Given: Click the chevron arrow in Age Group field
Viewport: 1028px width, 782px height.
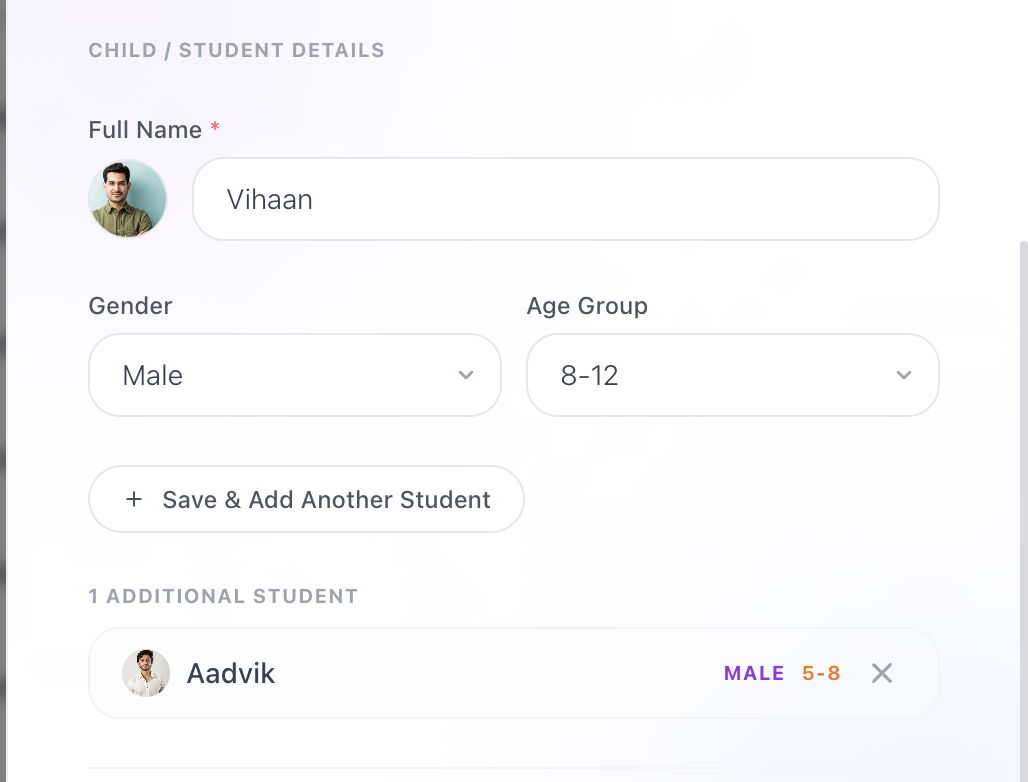Looking at the screenshot, I should (x=903, y=375).
